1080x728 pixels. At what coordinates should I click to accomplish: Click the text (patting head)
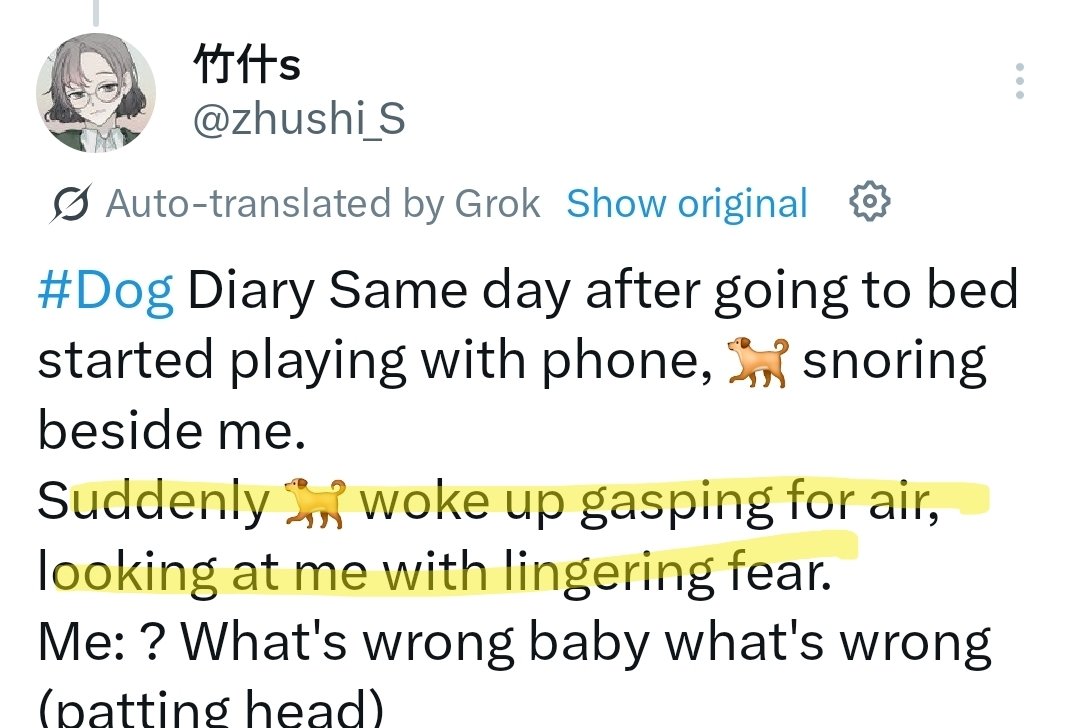coord(210,709)
